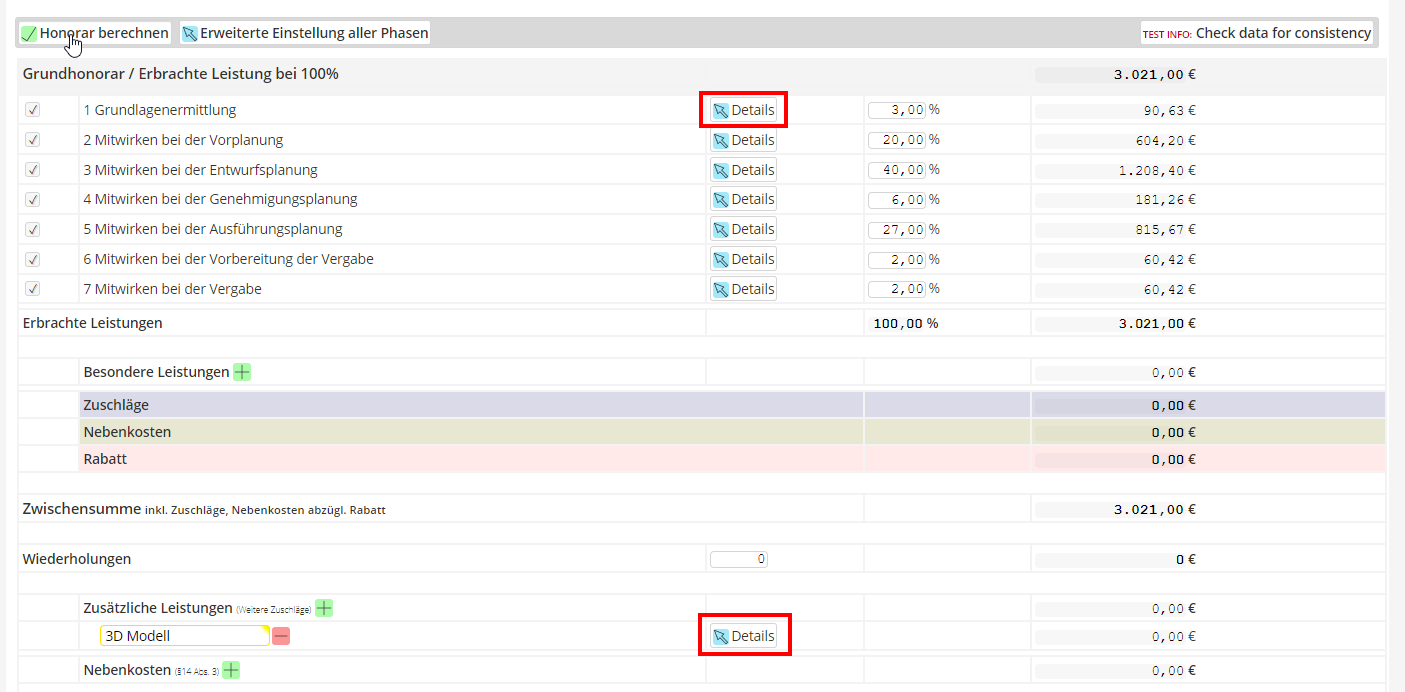Click the green checkmark icon of Honorar berechnen

(x=29, y=34)
